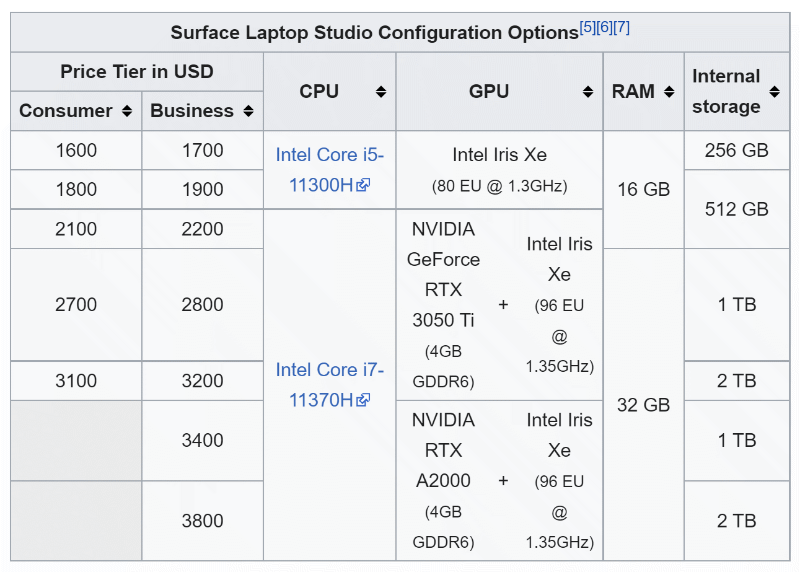Select the Business price 2200 cell

203,229
